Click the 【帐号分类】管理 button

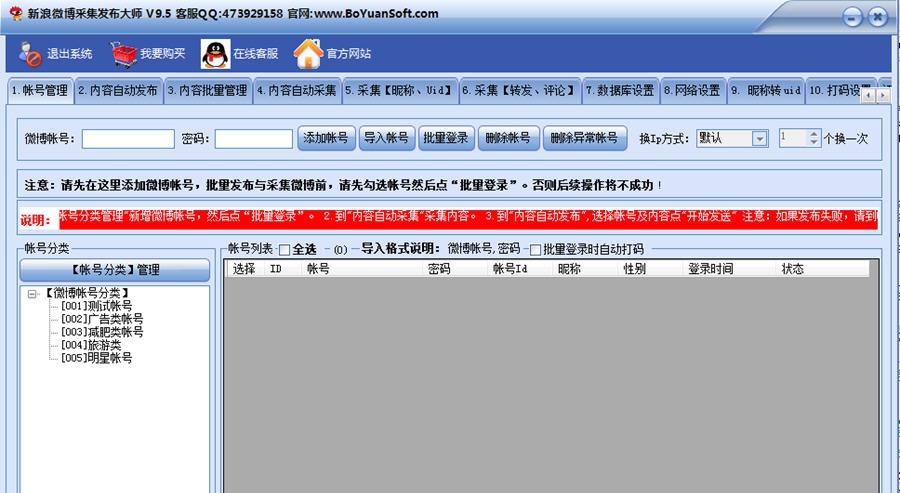click(x=115, y=270)
